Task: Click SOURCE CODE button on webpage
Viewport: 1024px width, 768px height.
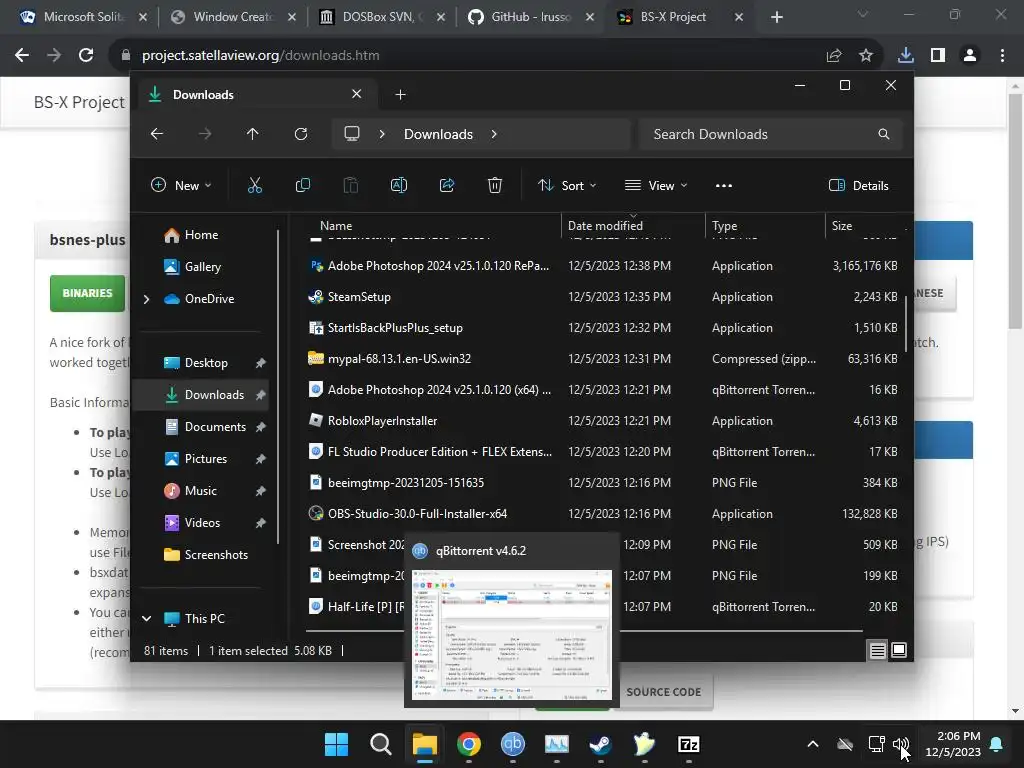Action: (664, 692)
